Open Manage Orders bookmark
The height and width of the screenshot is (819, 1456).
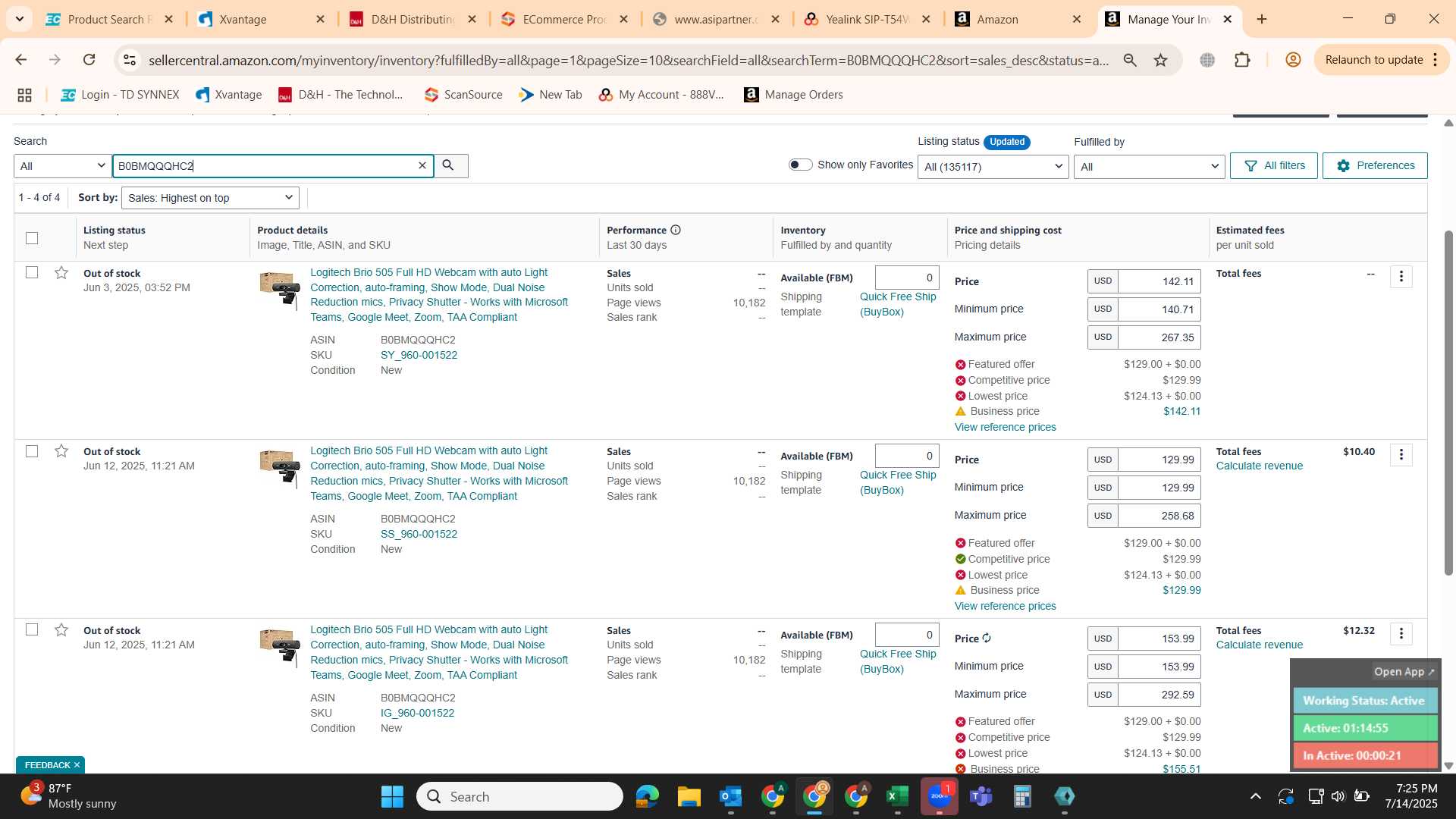click(793, 95)
